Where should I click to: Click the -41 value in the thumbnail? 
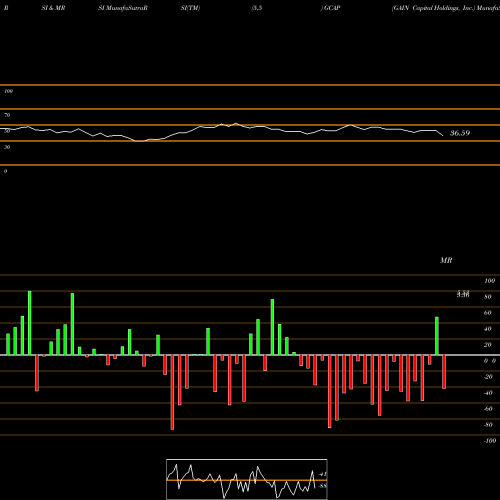323,474
